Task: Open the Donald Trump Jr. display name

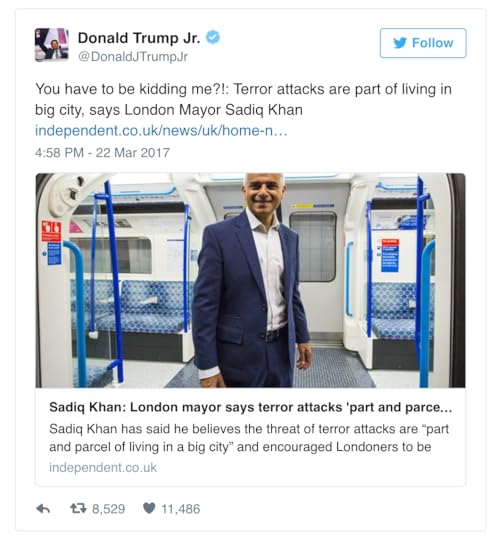Action: click(139, 38)
